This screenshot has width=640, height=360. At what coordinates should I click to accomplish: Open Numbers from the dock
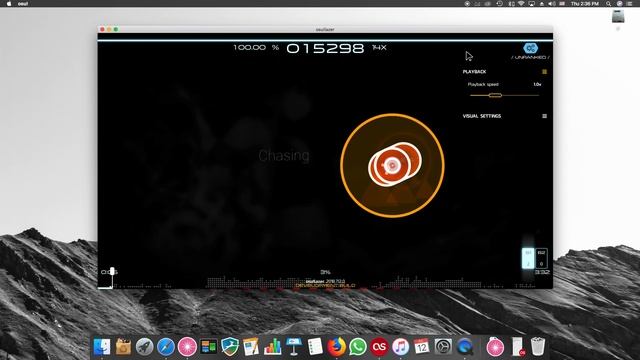pos(272,347)
